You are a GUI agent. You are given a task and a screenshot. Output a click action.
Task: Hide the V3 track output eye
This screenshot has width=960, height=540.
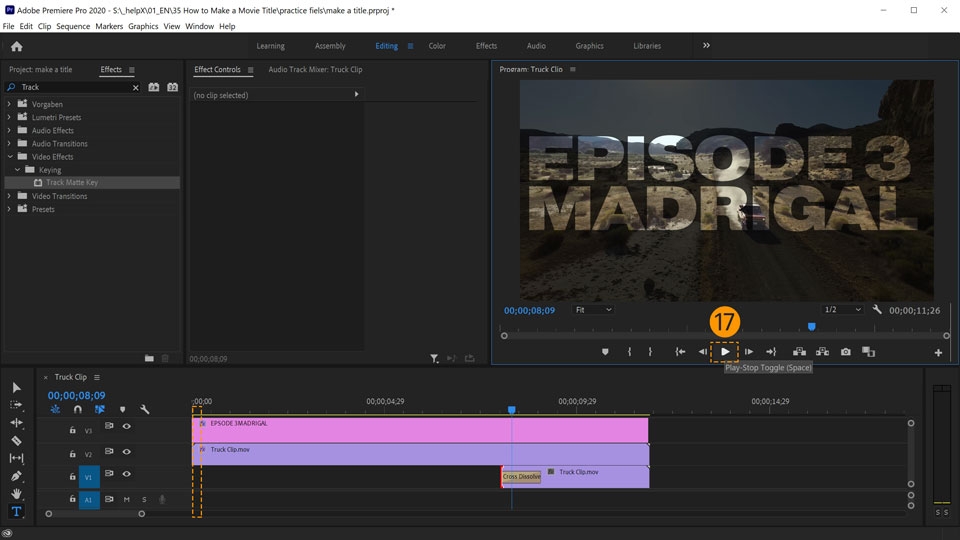pyautogui.click(x=126, y=427)
